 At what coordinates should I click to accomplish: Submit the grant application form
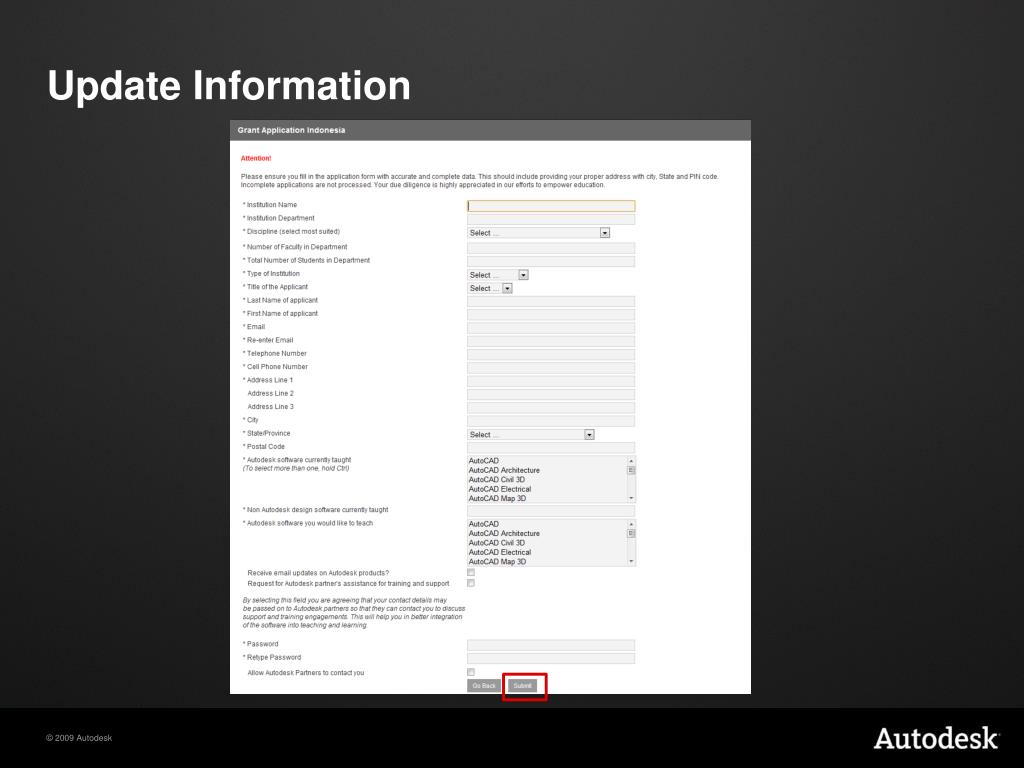(522, 686)
